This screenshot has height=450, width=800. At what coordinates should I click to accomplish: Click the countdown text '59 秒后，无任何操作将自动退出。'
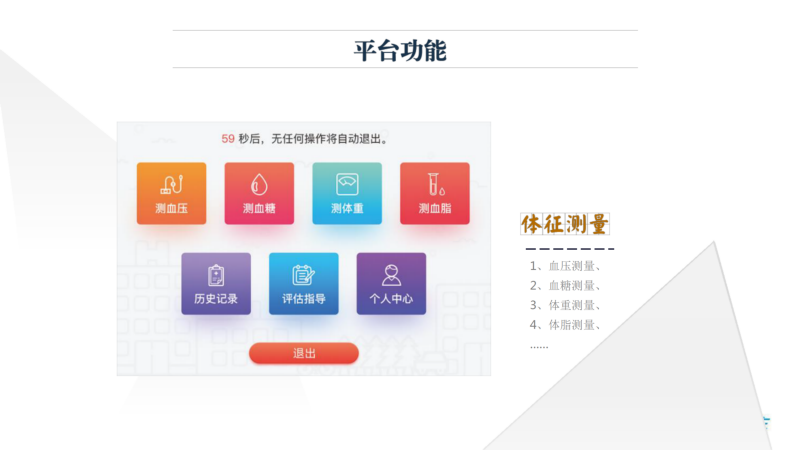point(305,139)
